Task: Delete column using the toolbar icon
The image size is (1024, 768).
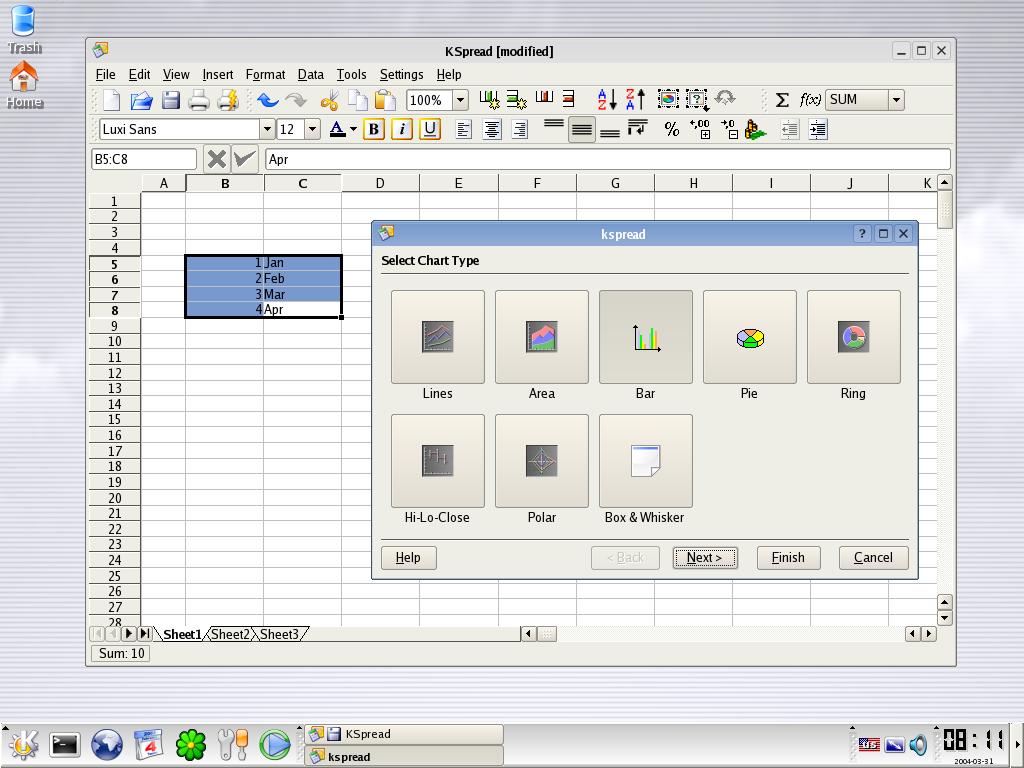Action: 544,98
